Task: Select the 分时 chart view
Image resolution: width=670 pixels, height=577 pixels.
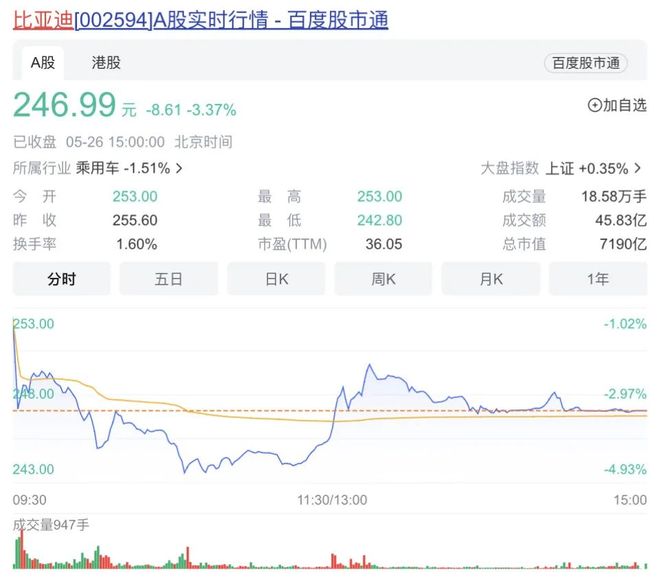Action: (62, 279)
